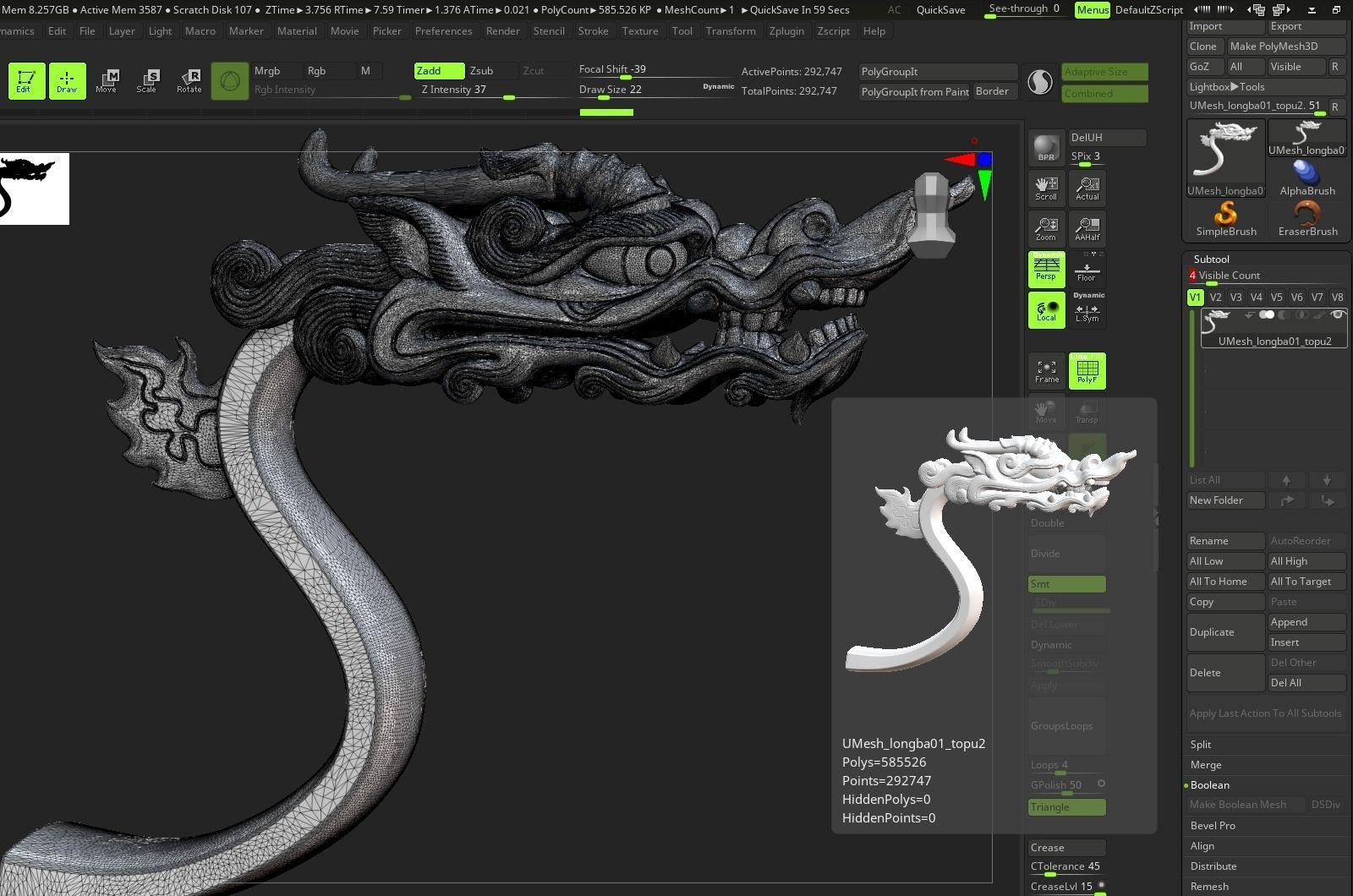Select the EraserBrush tool
The width and height of the screenshot is (1353, 896).
(1307, 218)
